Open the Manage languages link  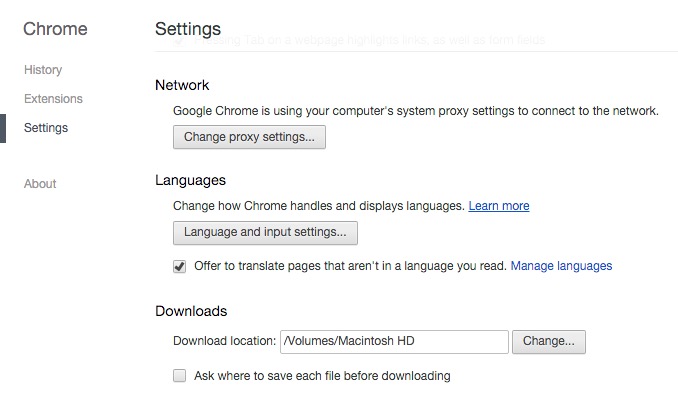[x=561, y=266]
